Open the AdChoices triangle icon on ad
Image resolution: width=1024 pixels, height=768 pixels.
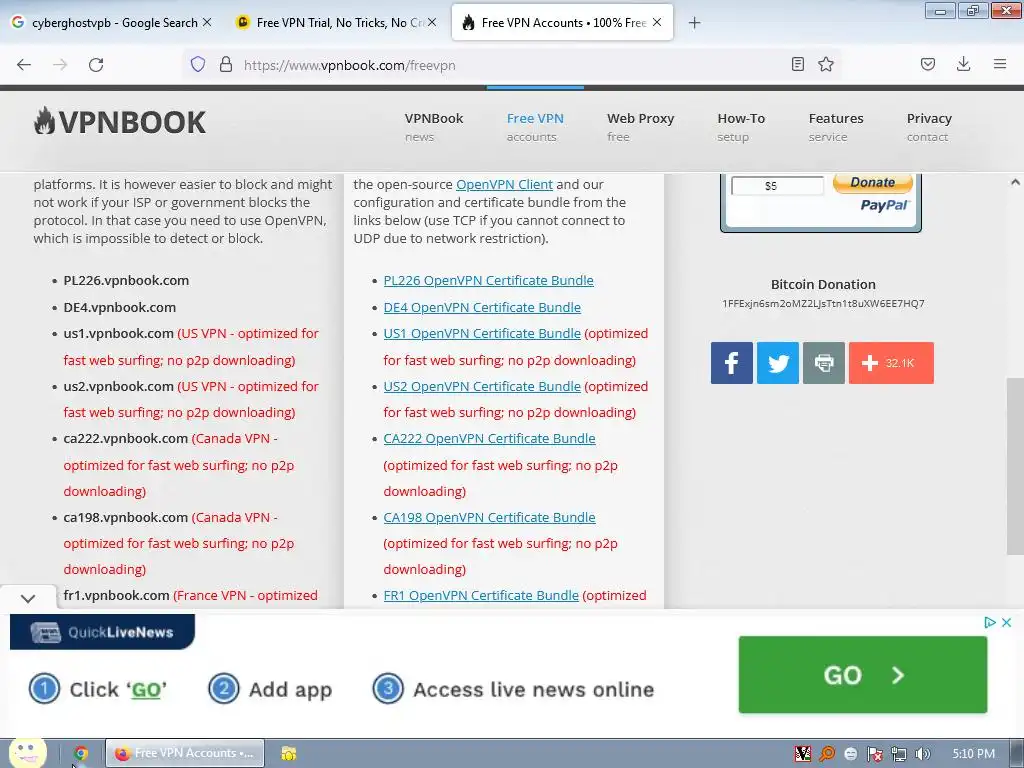click(989, 622)
